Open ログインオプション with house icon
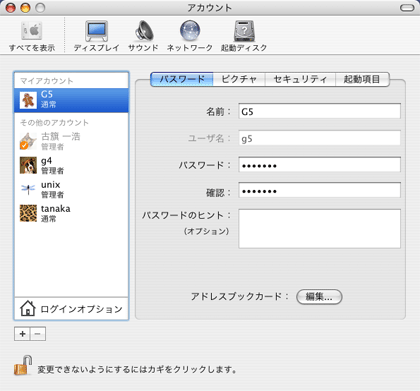420x391 pixels. pyautogui.click(x=71, y=309)
